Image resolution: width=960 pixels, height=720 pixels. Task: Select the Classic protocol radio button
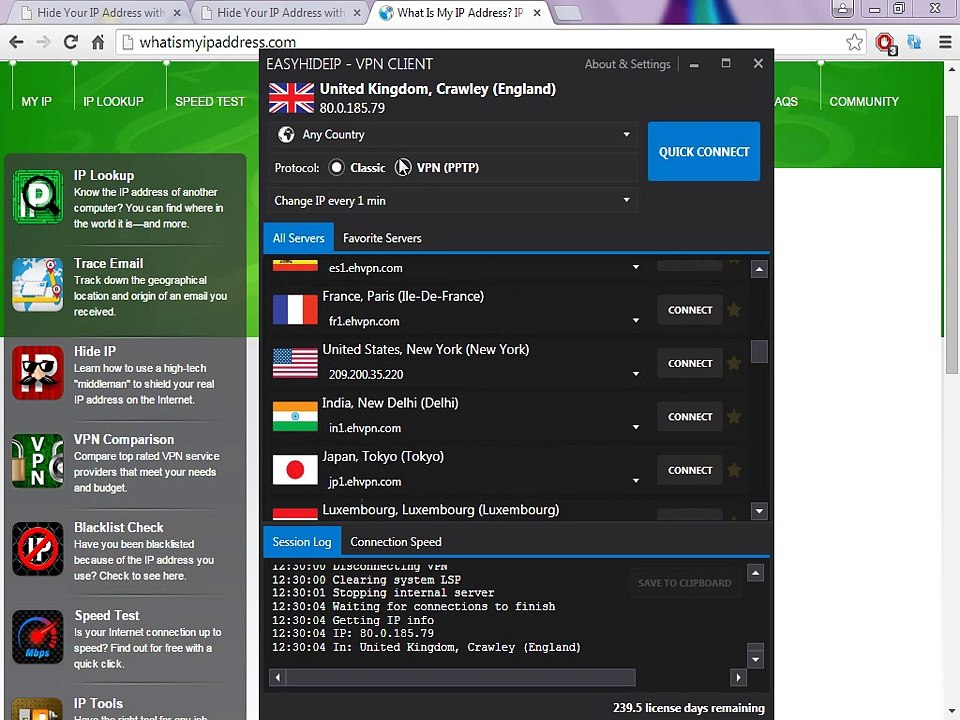[336, 167]
